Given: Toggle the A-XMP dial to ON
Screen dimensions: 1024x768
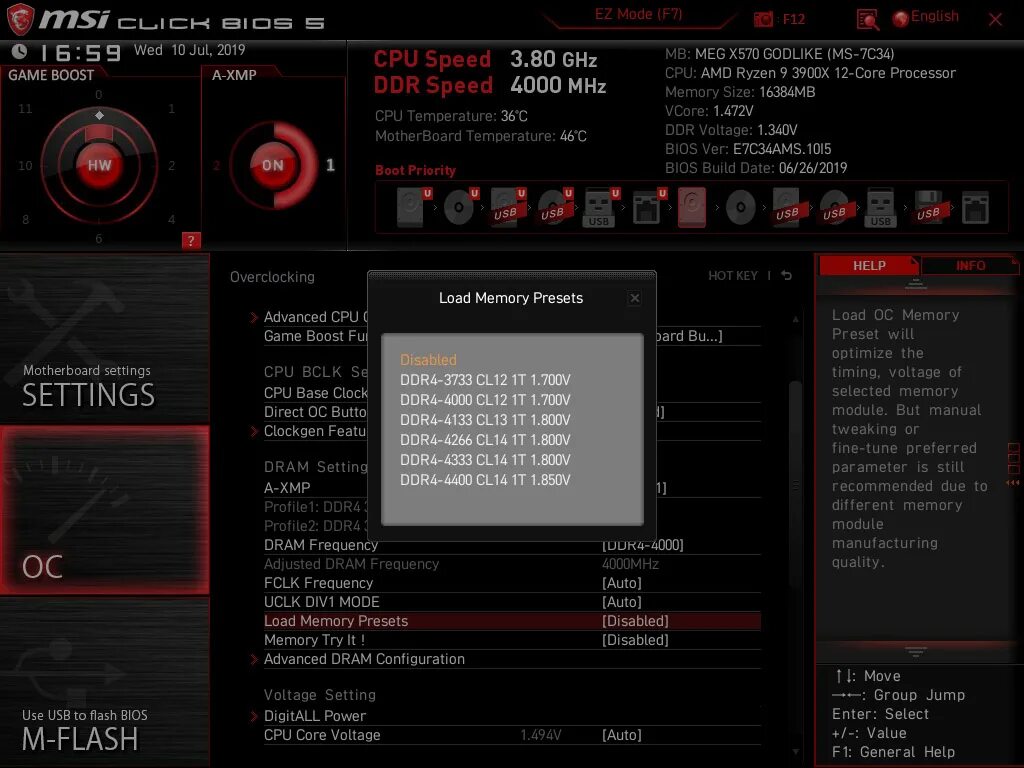Looking at the screenshot, I should (x=272, y=165).
